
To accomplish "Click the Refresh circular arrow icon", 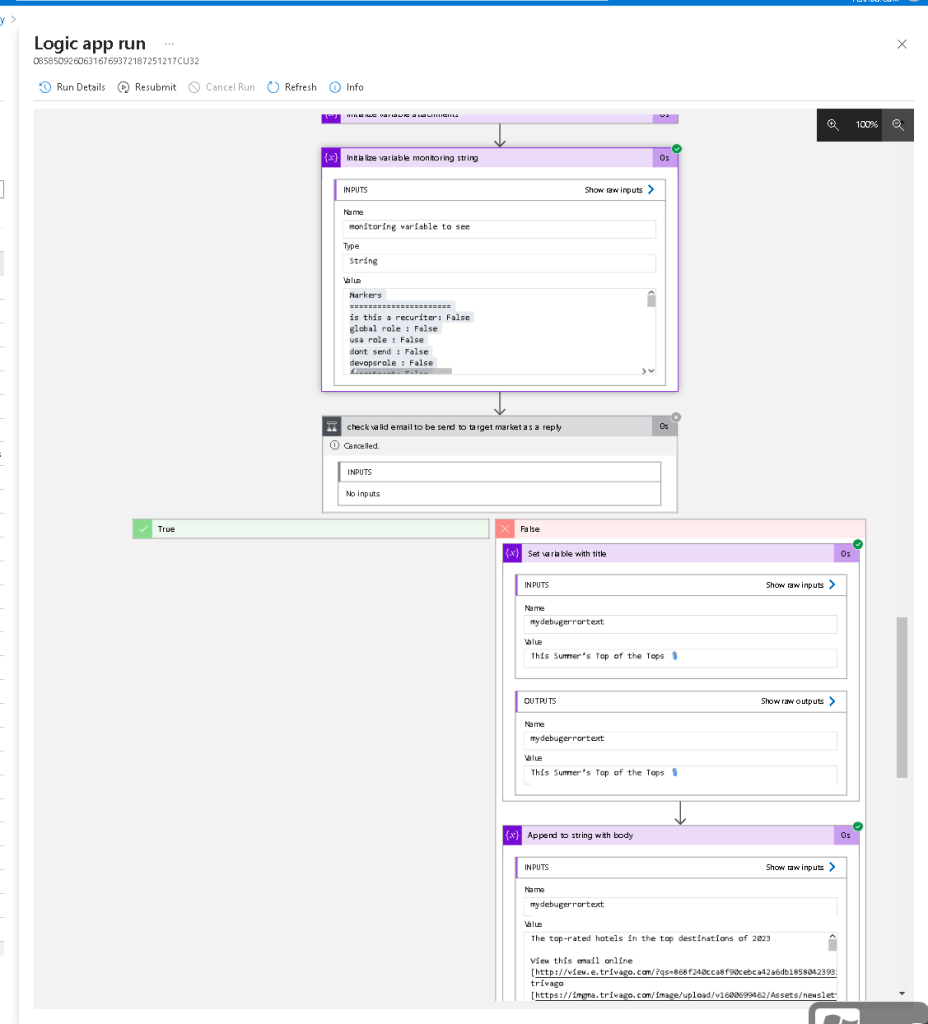I will point(273,87).
